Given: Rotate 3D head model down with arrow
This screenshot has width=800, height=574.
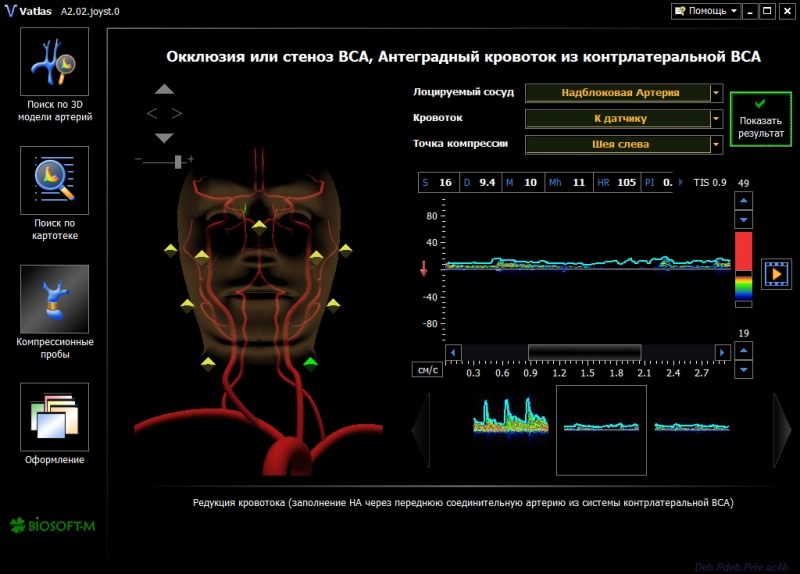Looking at the screenshot, I should tap(165, 138).
